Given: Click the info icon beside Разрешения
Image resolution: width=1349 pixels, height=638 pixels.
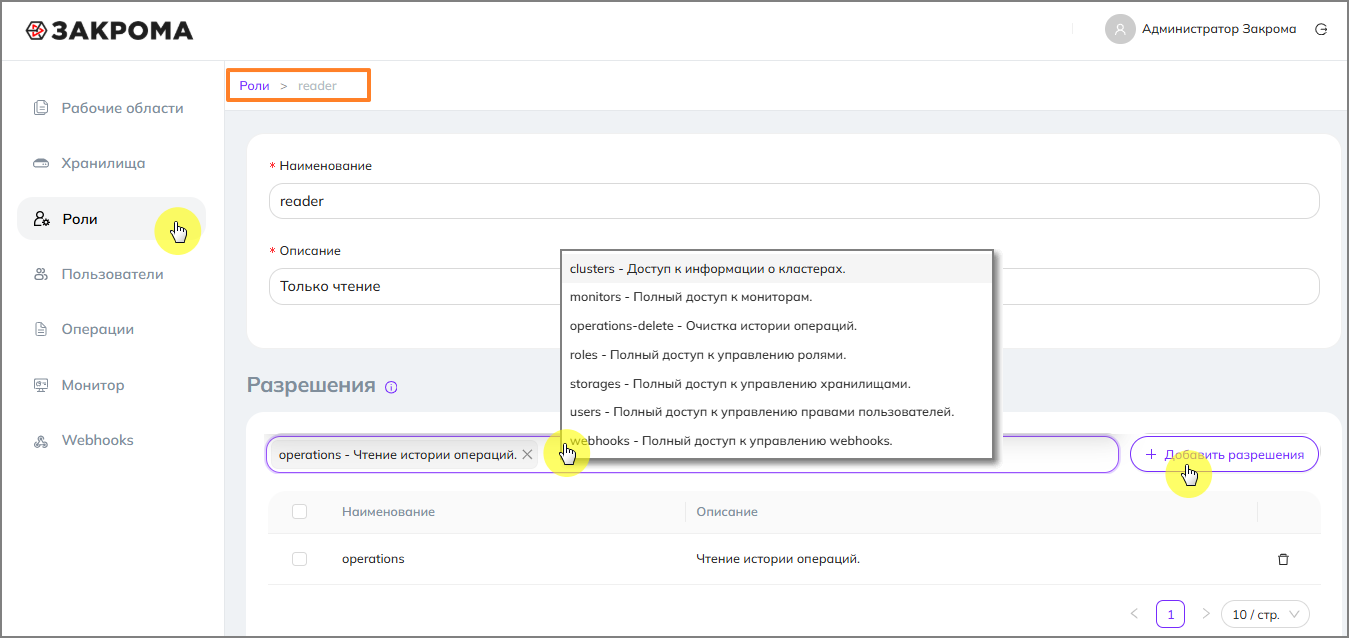Looking at the screenshot, I should [x=391, y=387].
